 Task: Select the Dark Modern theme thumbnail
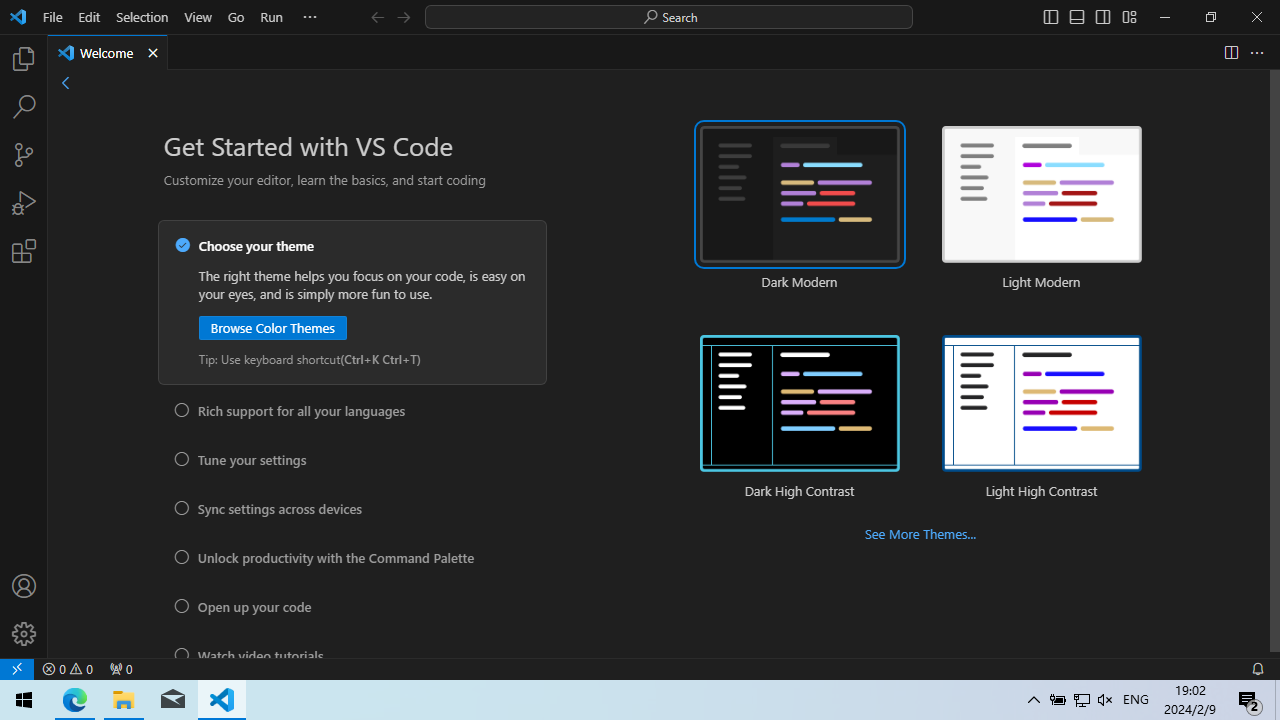(800, 194)
